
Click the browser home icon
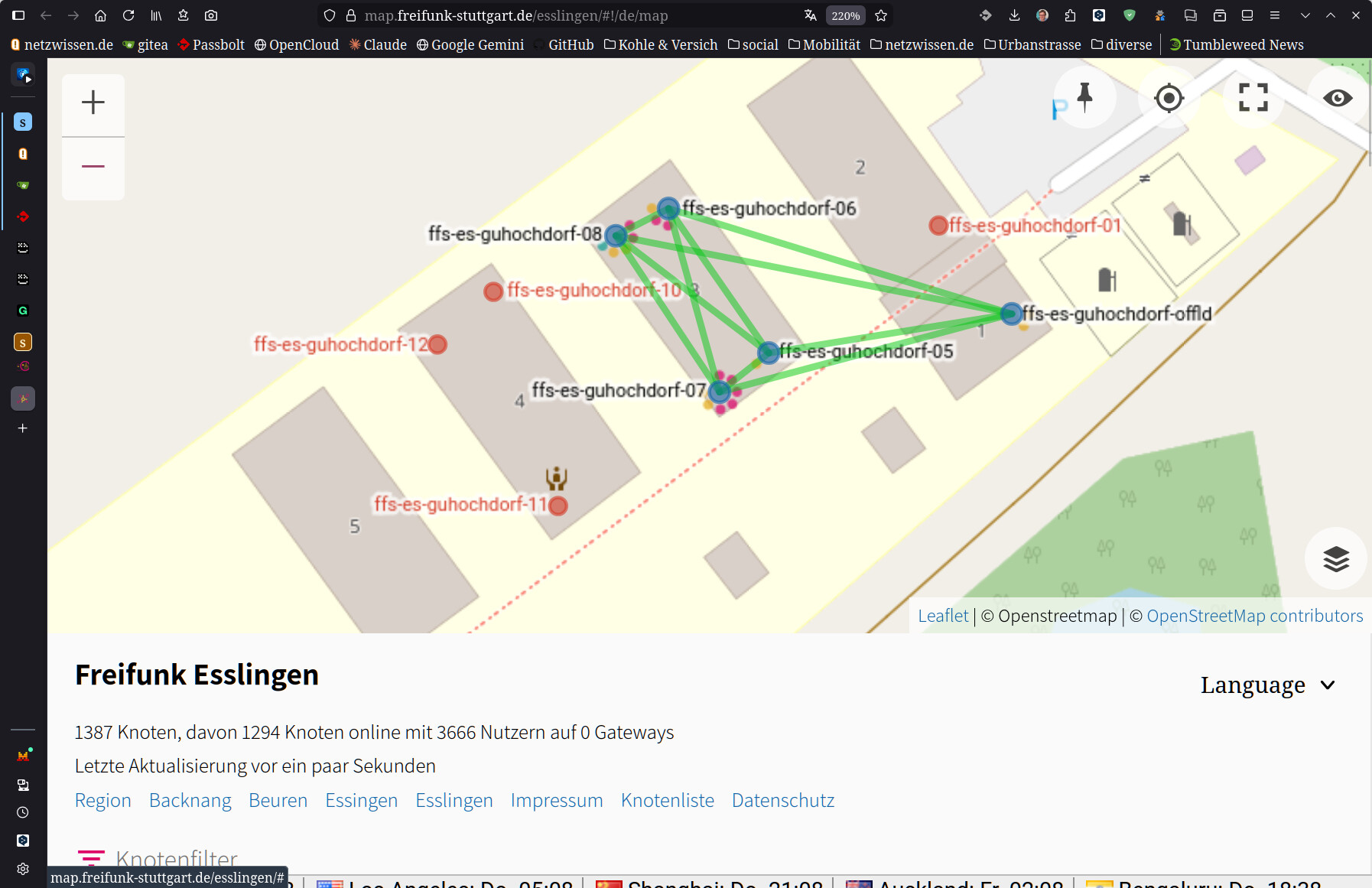point(100,15)
